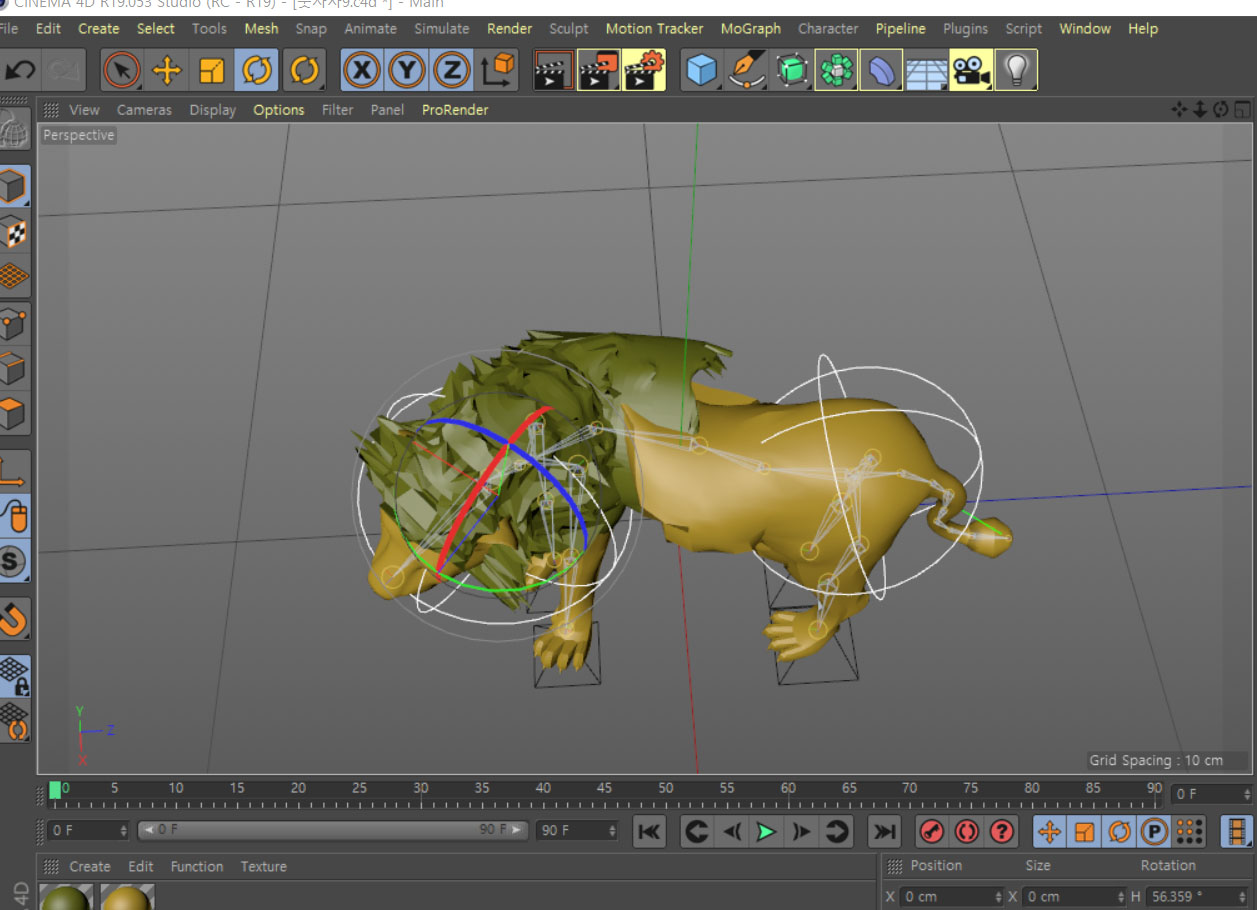
Task: Open the Character menu
Action: (828, 29)
